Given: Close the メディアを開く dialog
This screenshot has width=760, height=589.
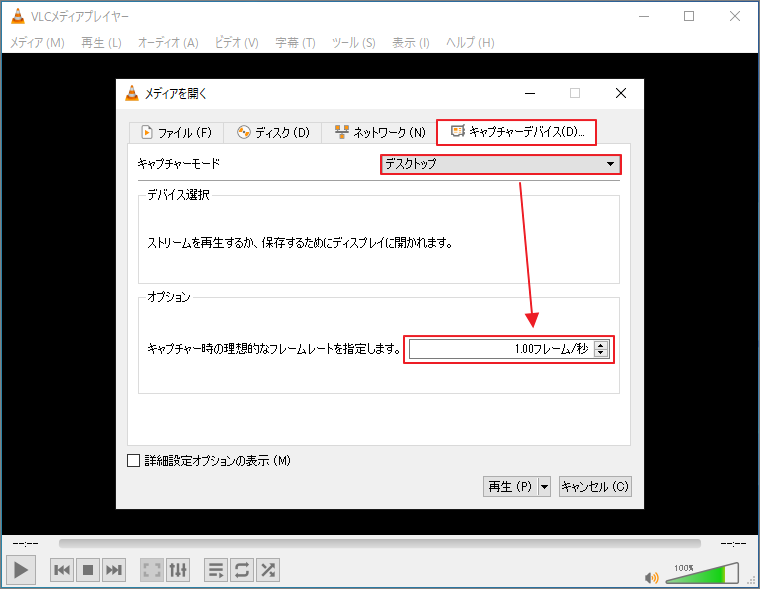Looking at the screenshot, I should click(x=621, y=93).
